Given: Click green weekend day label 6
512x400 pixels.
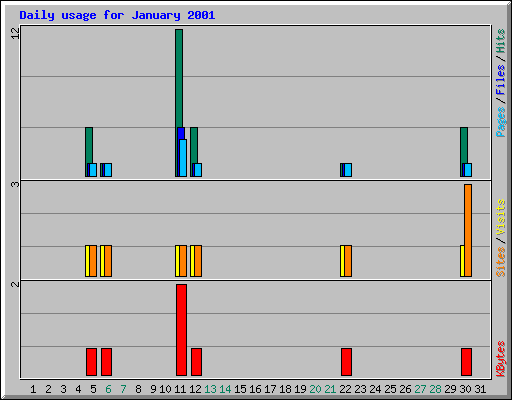Looking at the screenshot, I should [108, 389].
